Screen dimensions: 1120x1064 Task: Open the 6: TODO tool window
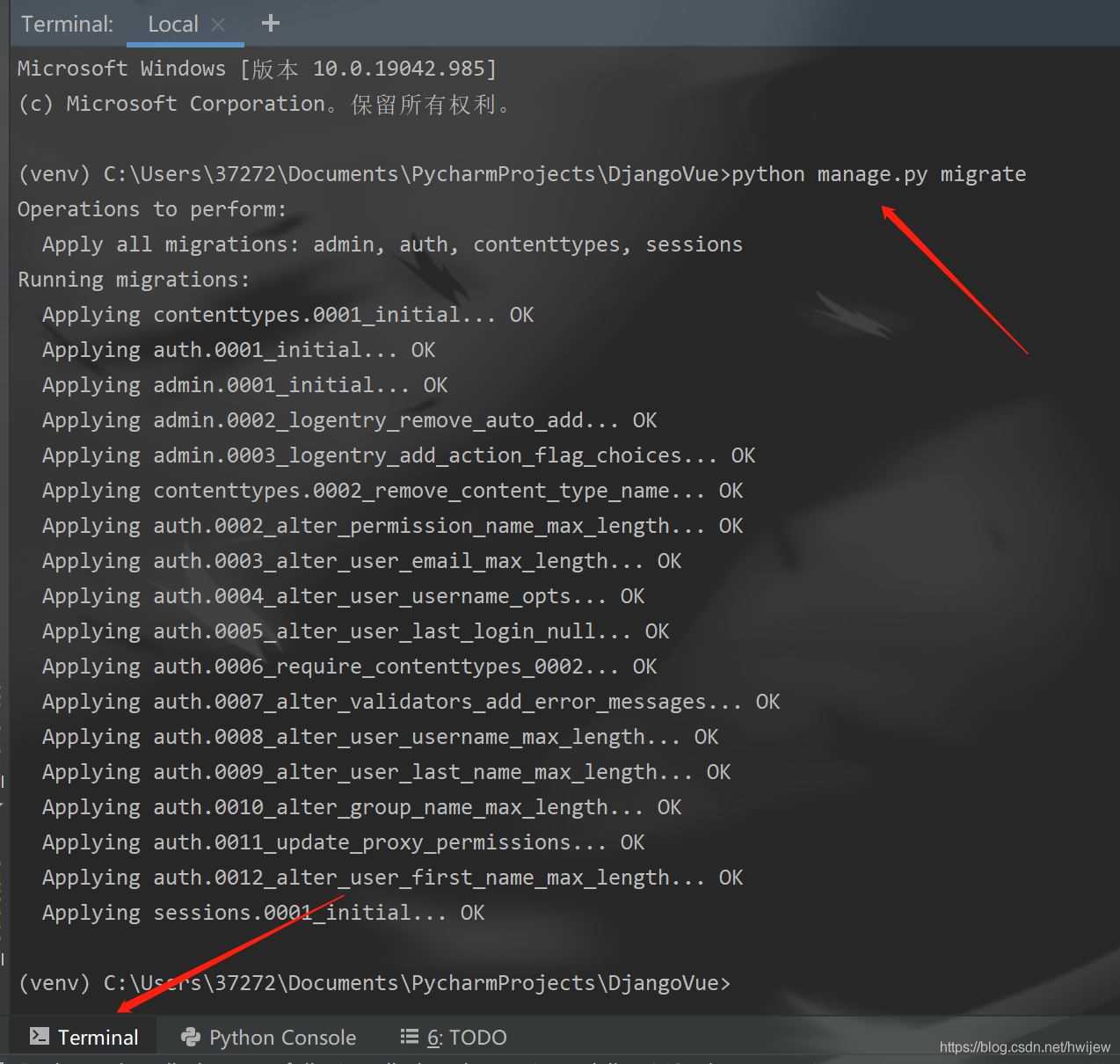click(466, 1038)
